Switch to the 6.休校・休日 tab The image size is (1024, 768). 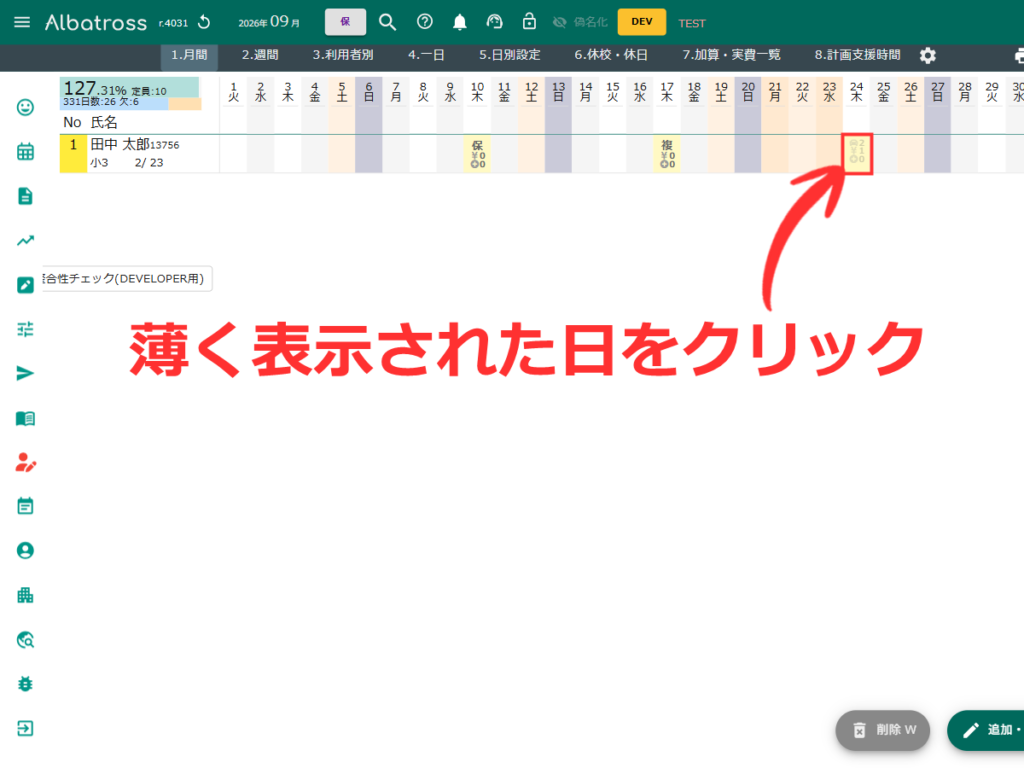[x=611, y=56]
